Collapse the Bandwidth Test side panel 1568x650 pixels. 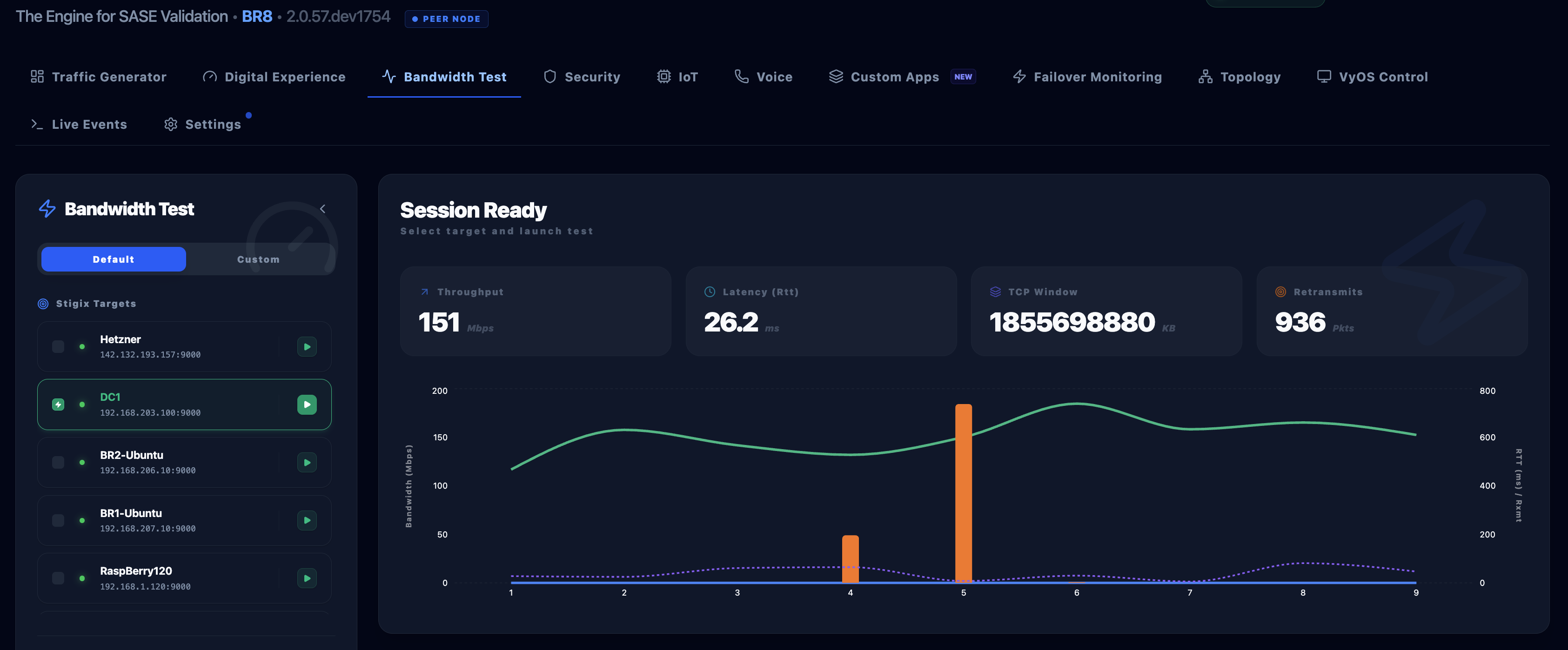pyautogui.click(x=322, y=209)
